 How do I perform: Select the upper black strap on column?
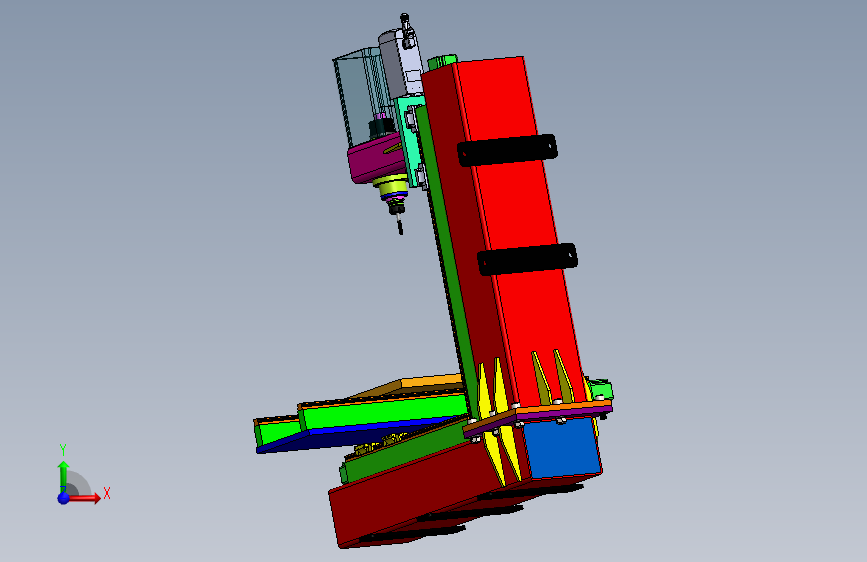507,150
